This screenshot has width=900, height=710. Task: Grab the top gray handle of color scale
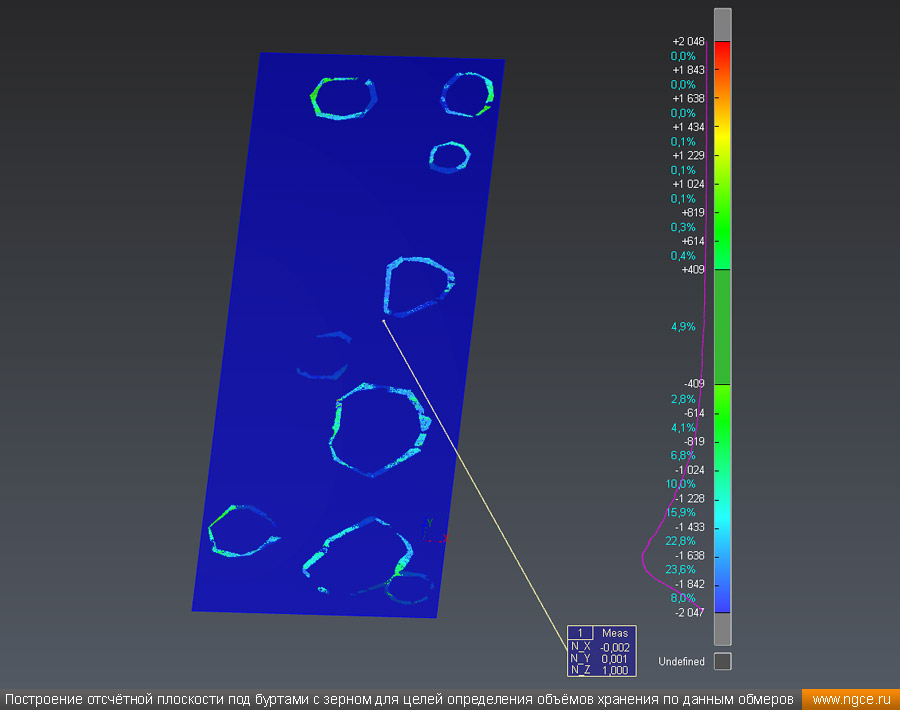(722, 24)
